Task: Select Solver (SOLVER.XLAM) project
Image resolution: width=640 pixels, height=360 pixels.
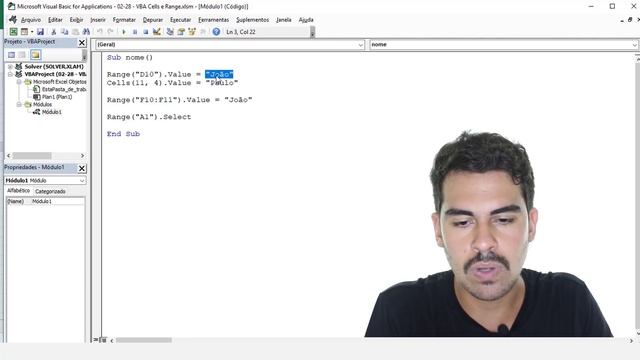Action: 53,67
